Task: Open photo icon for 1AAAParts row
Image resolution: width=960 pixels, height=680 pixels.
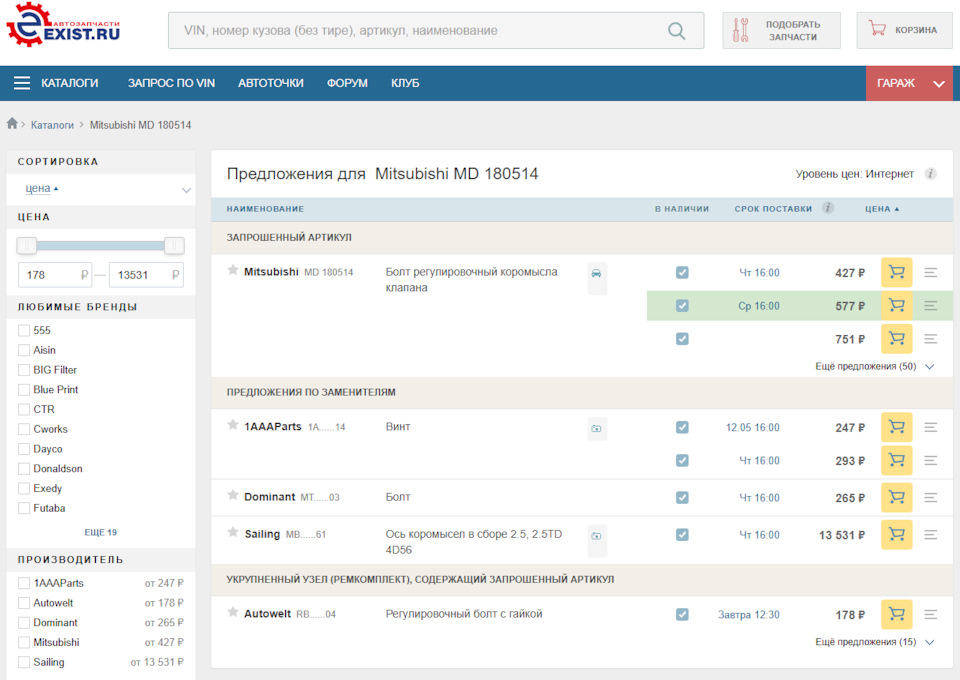Action: [597, 428]
